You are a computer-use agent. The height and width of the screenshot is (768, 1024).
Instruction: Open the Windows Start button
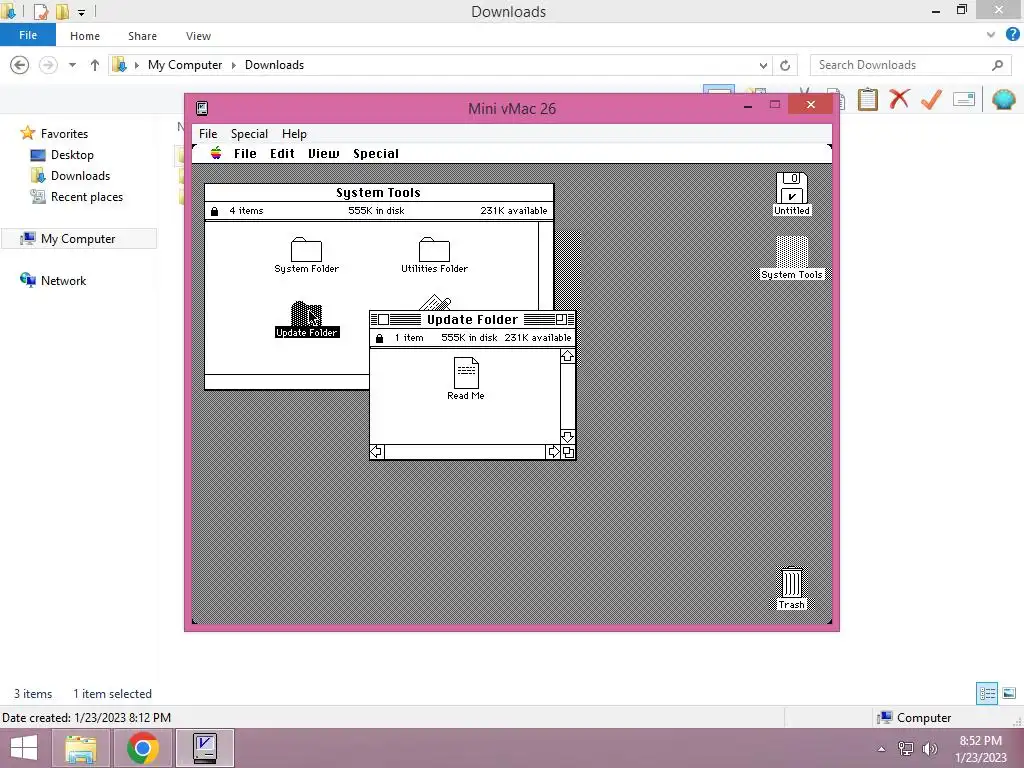24,748
